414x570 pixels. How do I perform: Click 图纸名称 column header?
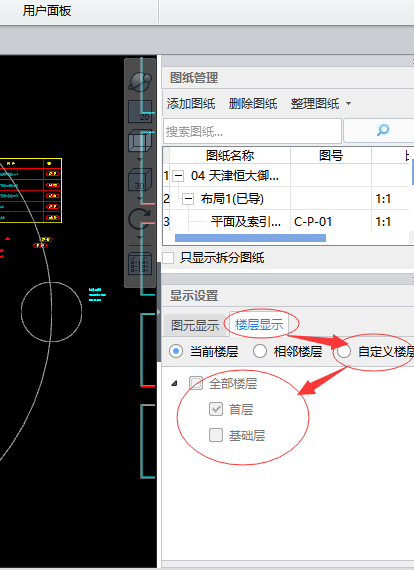pyautogui.click(x=230, y=156)
